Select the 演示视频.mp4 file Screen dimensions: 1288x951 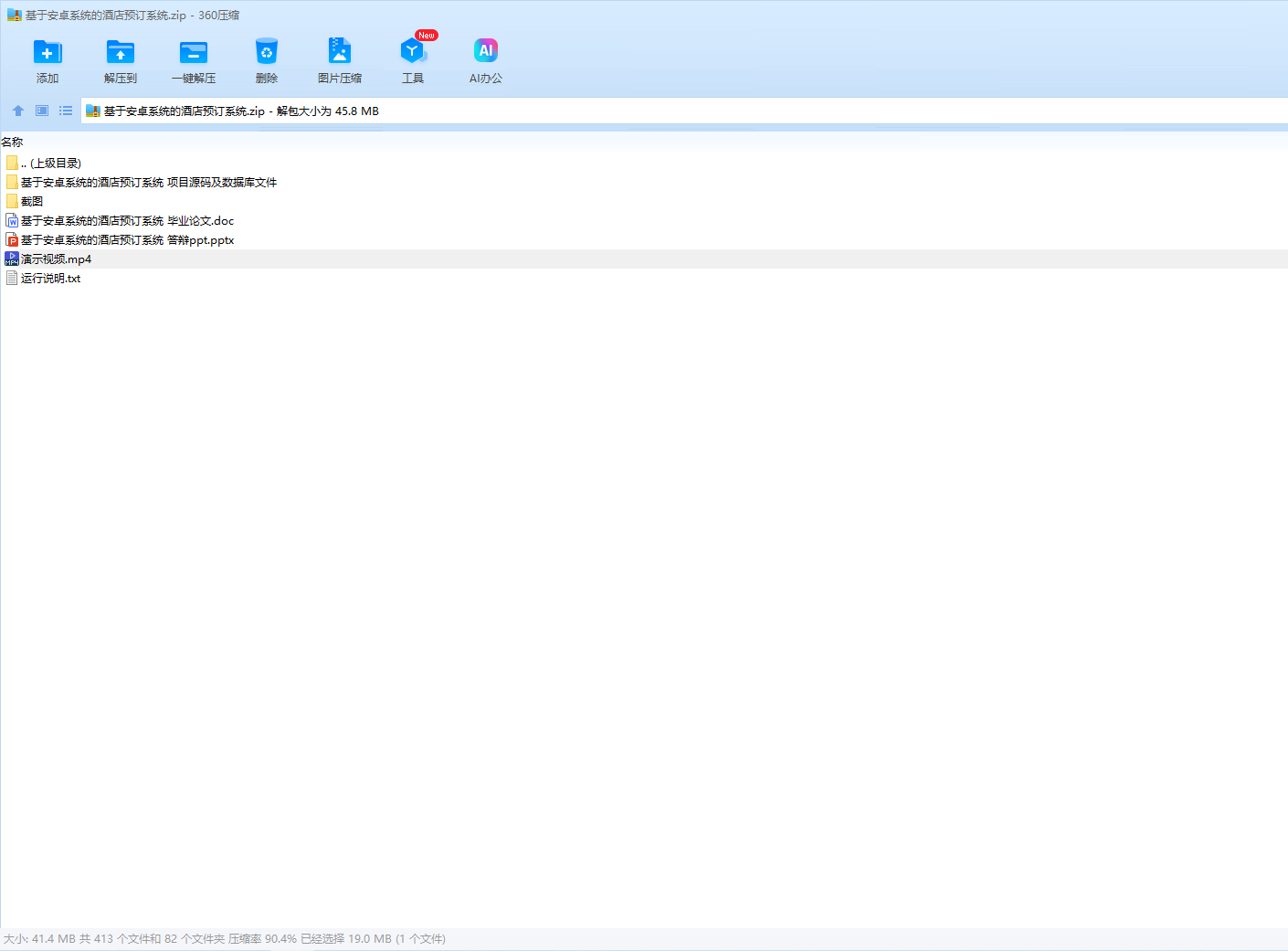click(x=644, y=259)
